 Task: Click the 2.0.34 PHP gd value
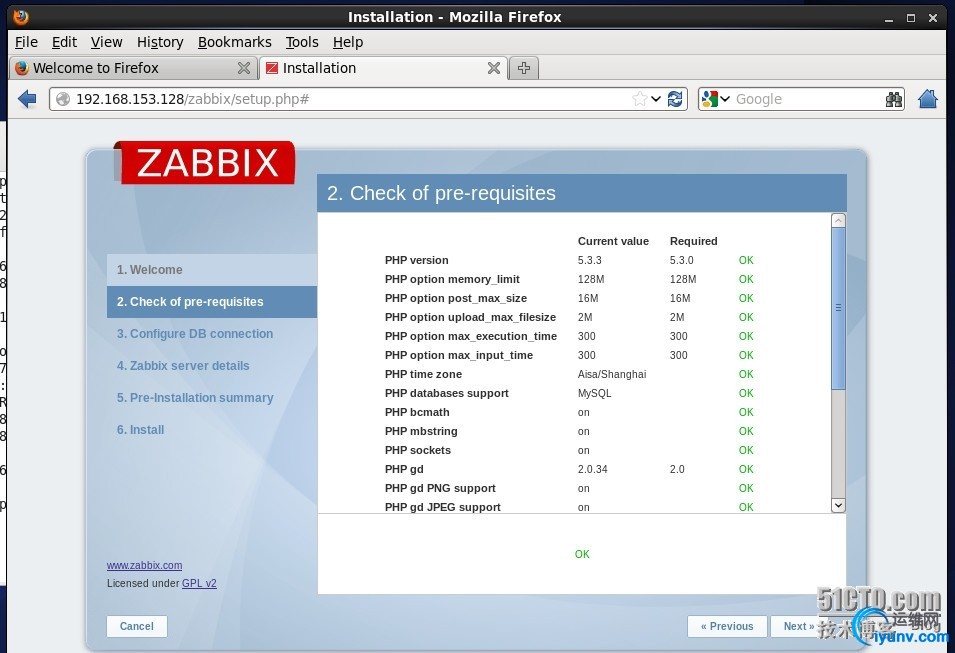point(593,469)
